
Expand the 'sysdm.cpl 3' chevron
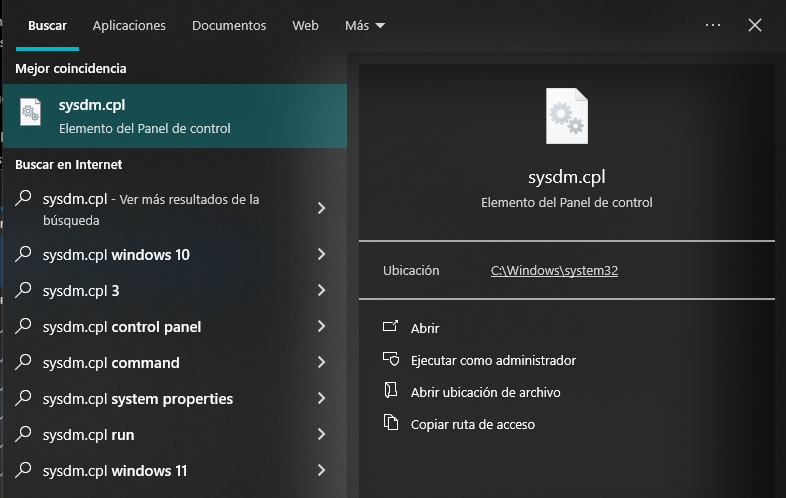click(321, 290)
